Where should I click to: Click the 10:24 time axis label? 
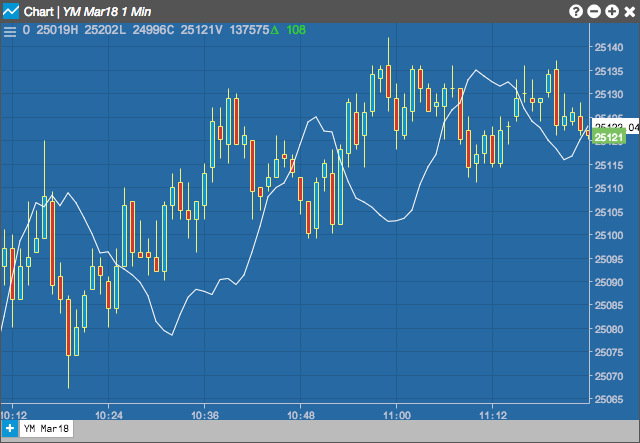(x=109, y=415)
